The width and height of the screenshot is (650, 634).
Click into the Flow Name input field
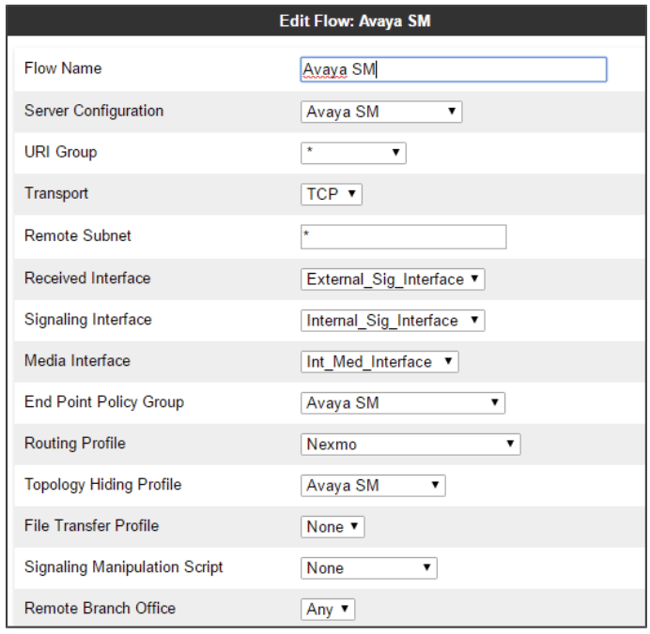pos(454,69)
